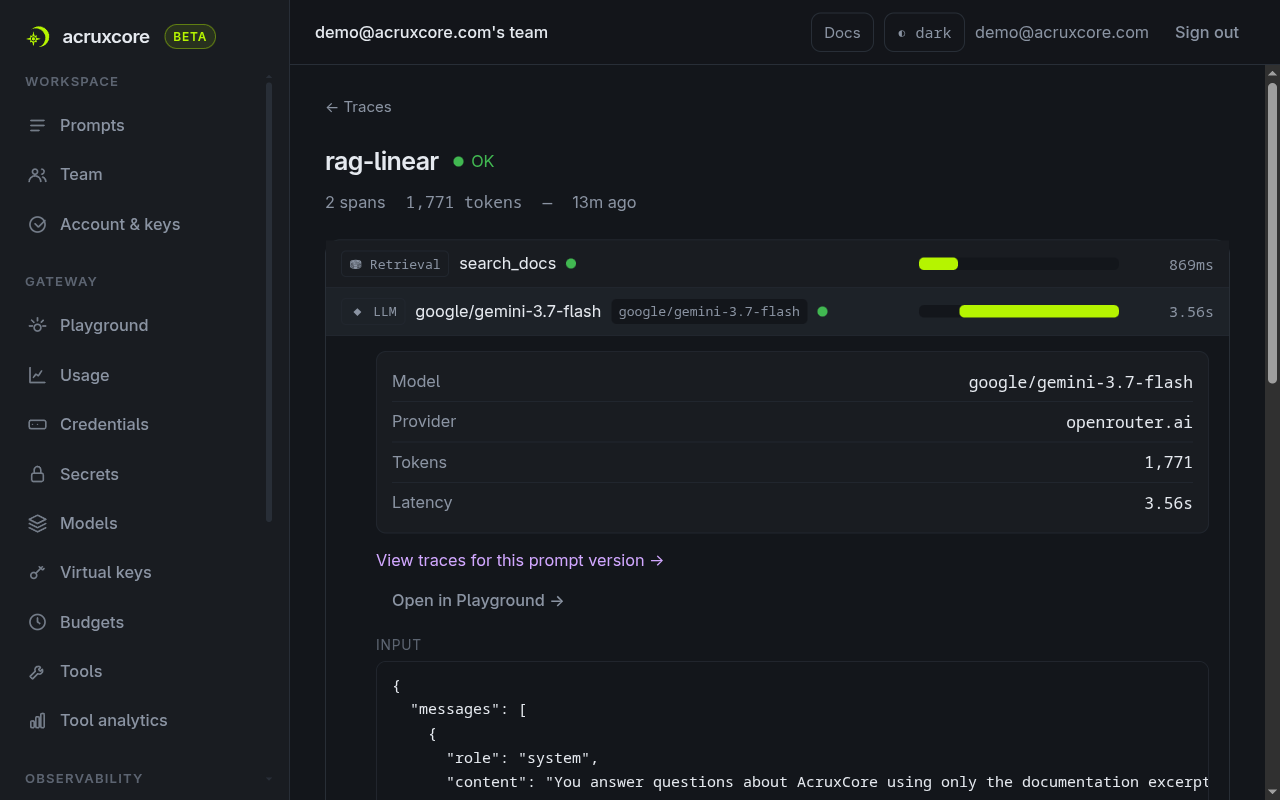
Task: Open Tool analytics page
Action: (x=113, y=720)
